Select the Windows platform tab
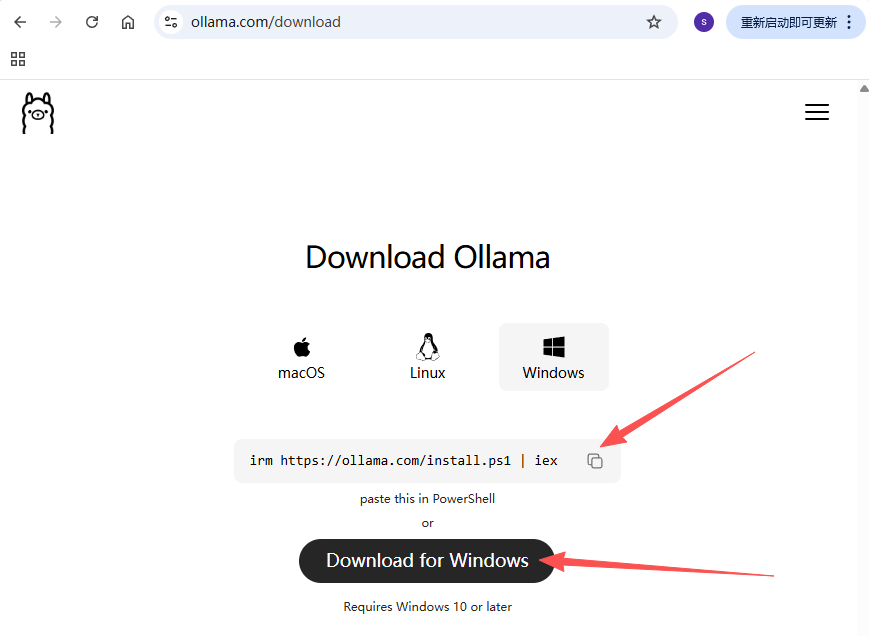This screenshot has width=869, height=636. point(554,357)
